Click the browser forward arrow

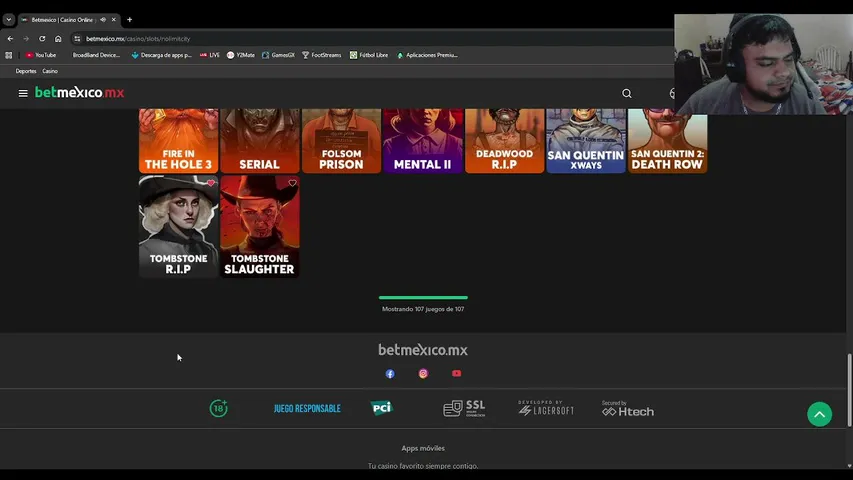(26, 39)
